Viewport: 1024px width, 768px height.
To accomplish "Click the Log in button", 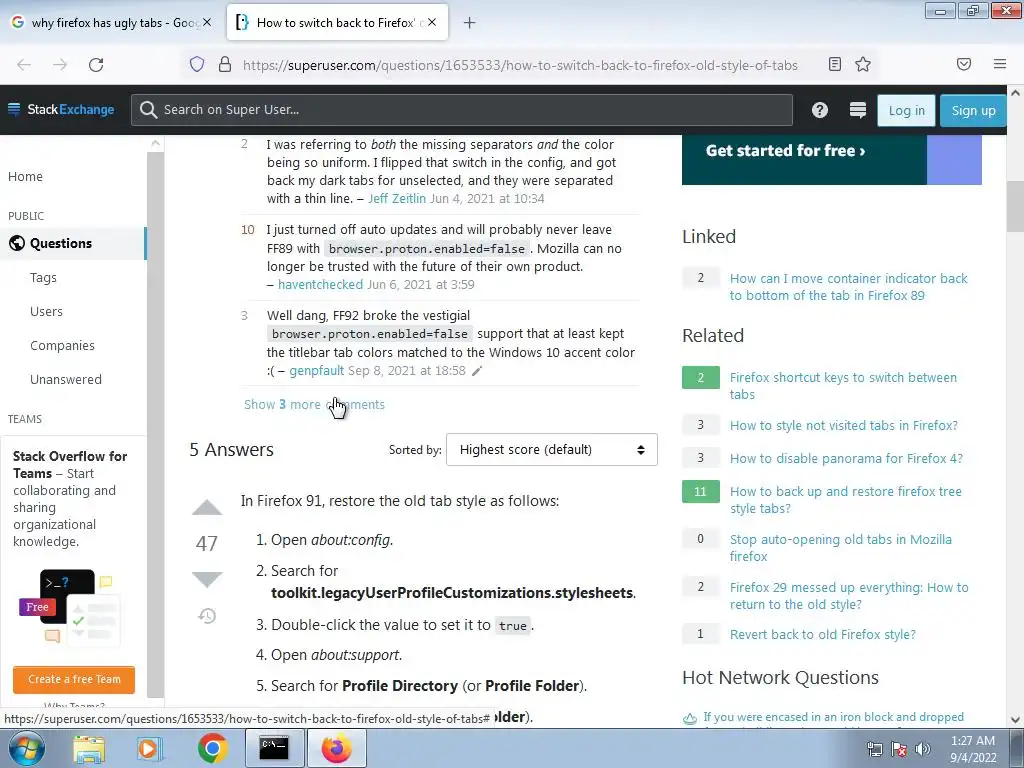I will (906, 110).
